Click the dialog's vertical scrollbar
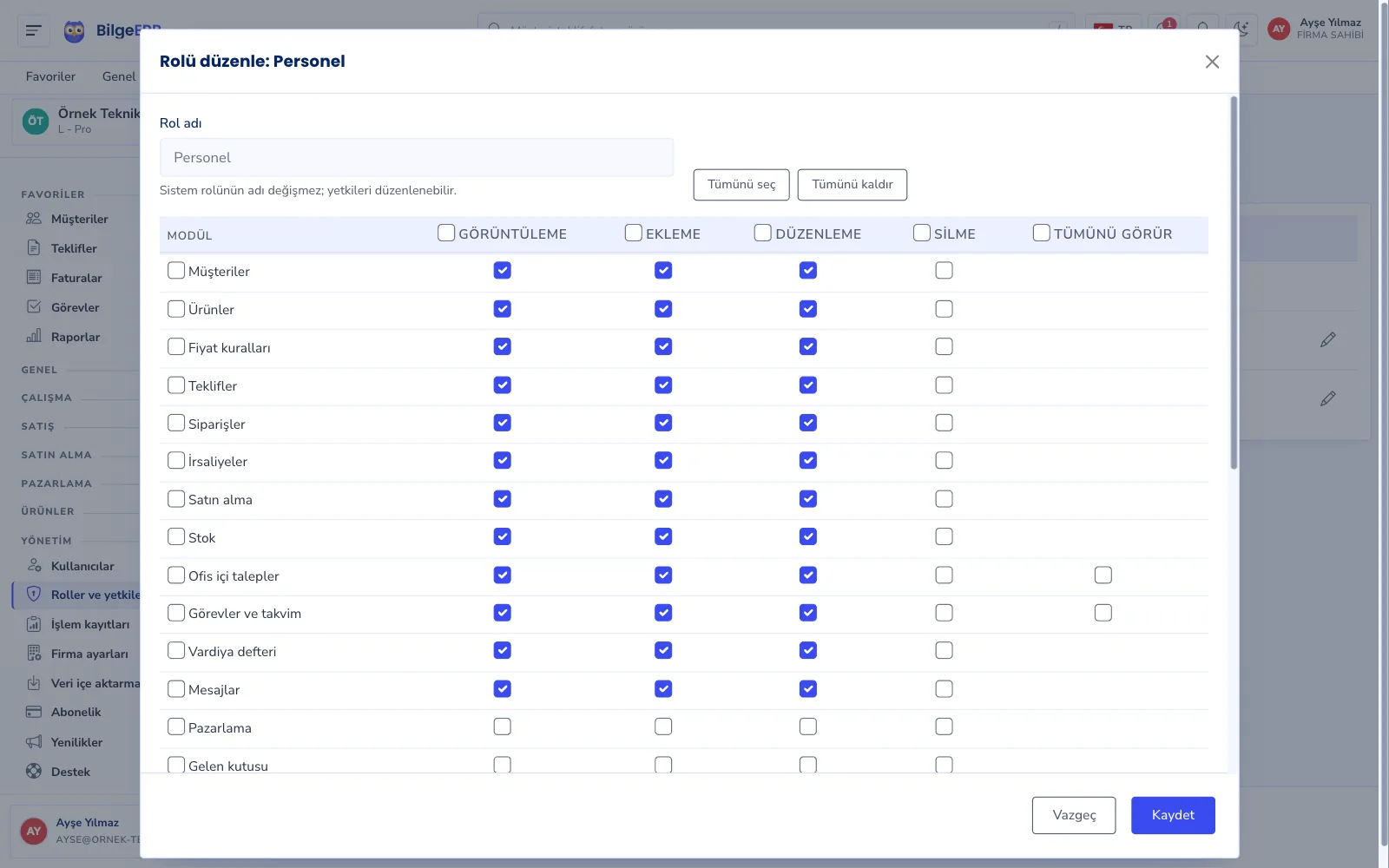Viewport: 1389px width, 868px height. pyautogui.click(x=1234, y=283)
